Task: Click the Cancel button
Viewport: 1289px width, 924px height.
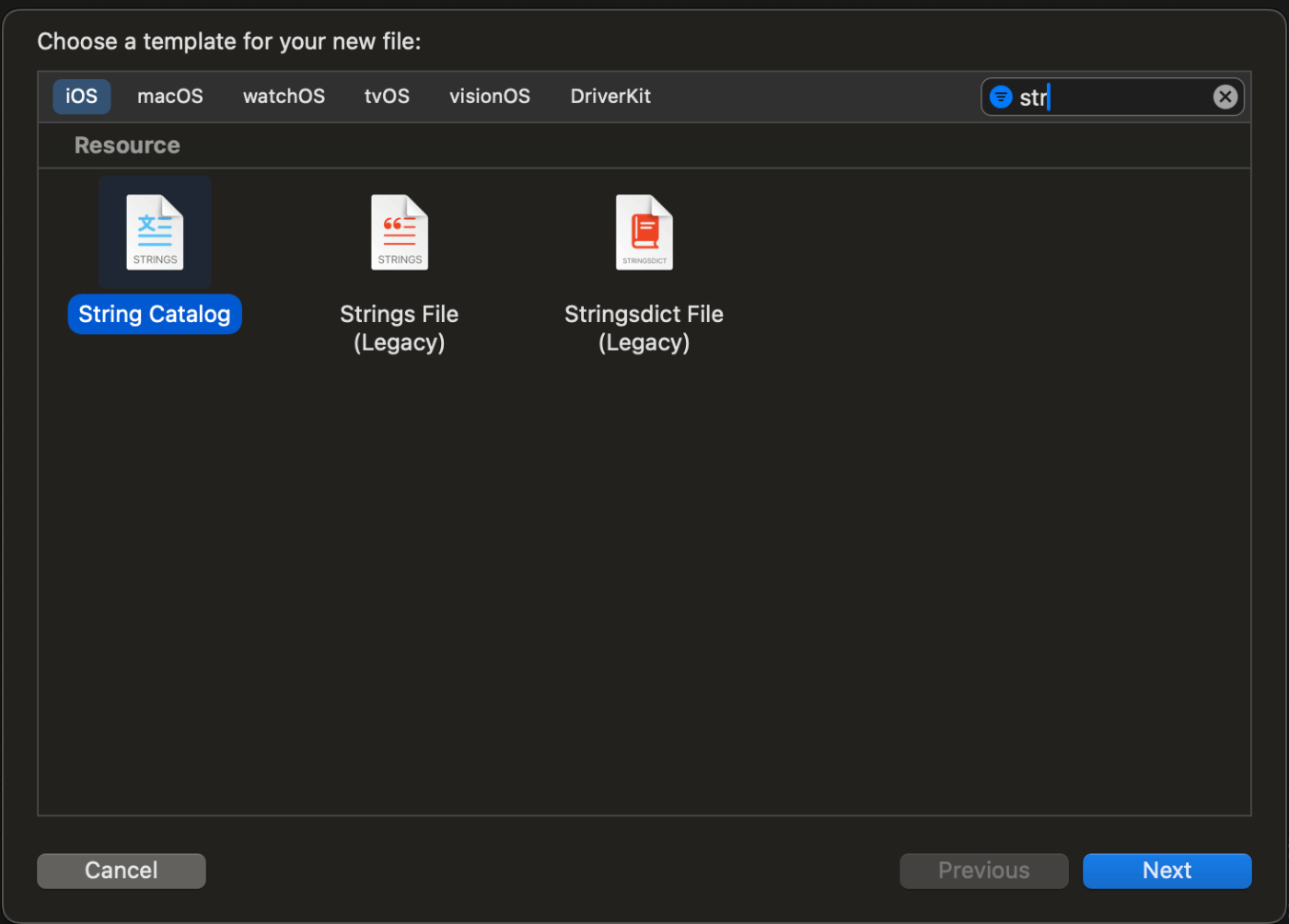Action: 122,871
